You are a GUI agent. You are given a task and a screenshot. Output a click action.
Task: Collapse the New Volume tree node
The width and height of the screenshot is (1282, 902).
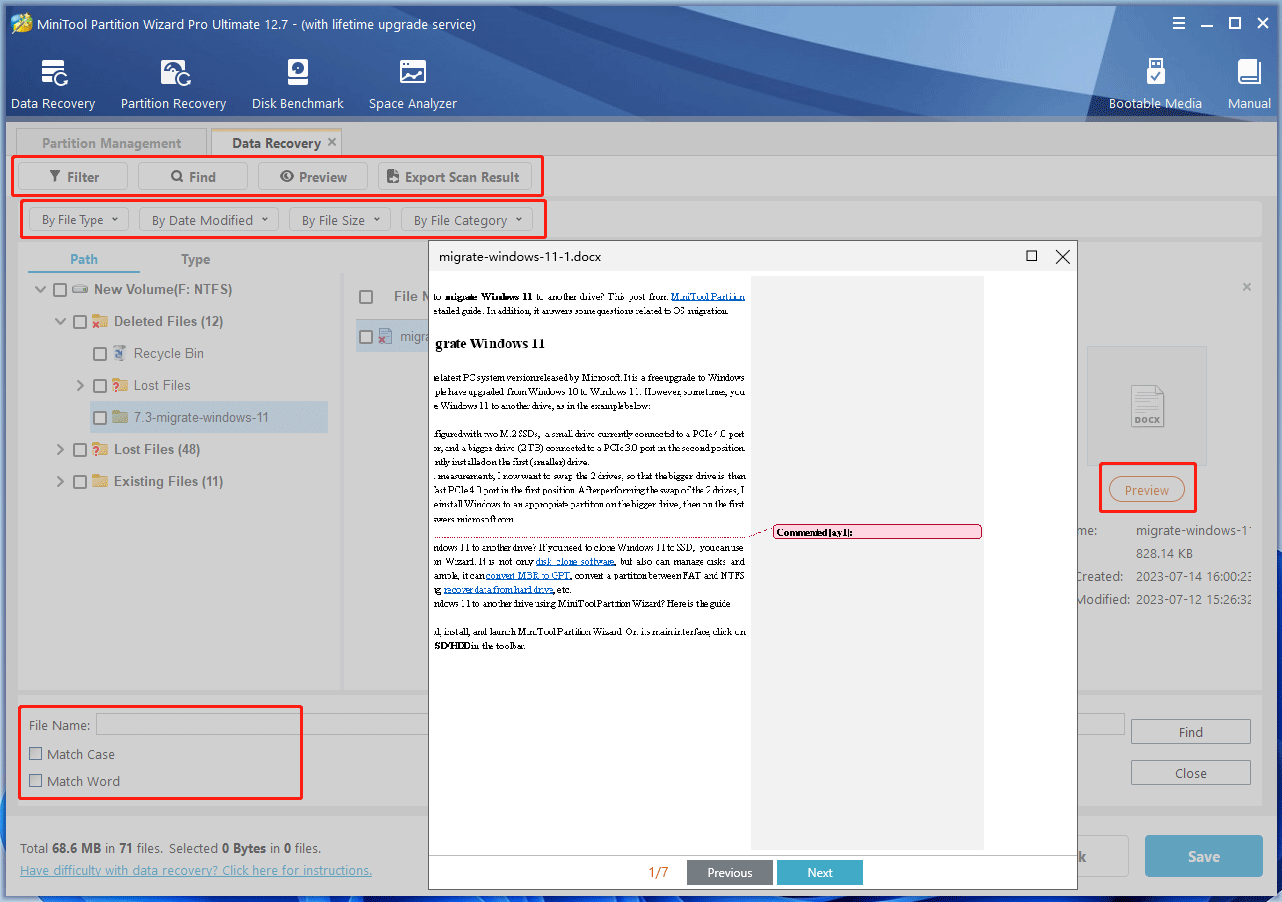click(x=41, y=289)
